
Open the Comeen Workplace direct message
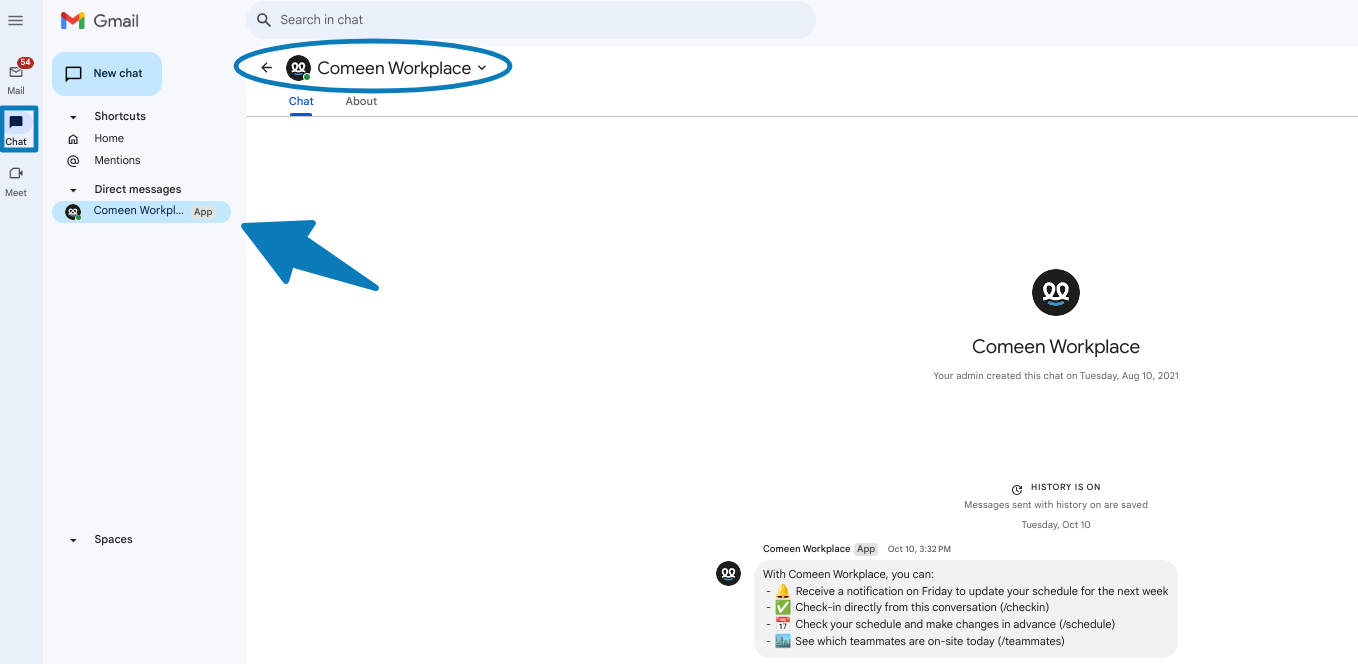tap(141, 212)
